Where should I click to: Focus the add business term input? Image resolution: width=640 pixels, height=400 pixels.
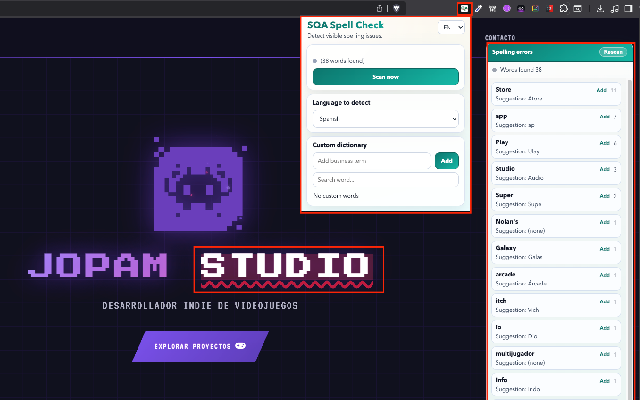click(372, 160)
